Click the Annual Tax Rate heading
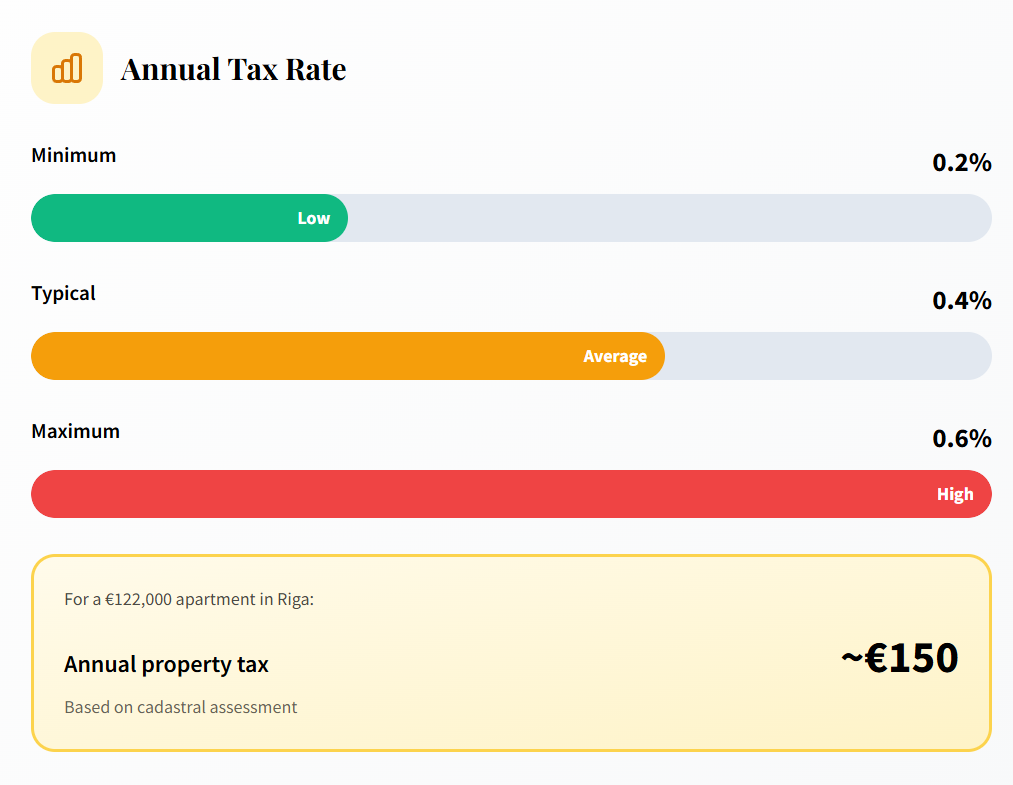The width and height of the screenshot is (1013, 785). click(233, 69)
